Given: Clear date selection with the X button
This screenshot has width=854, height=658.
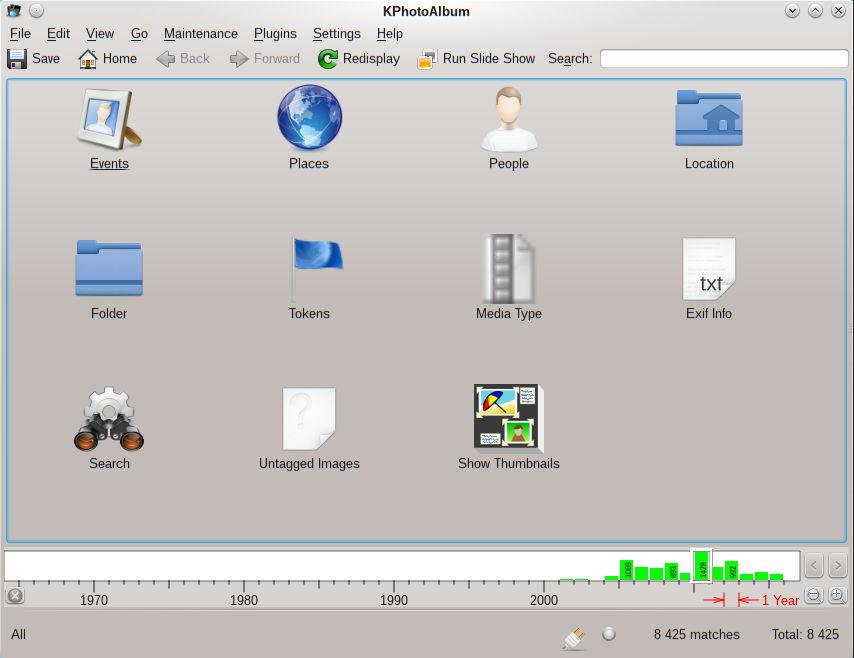Looking at the screenshot, I should [x=15, y=596].
